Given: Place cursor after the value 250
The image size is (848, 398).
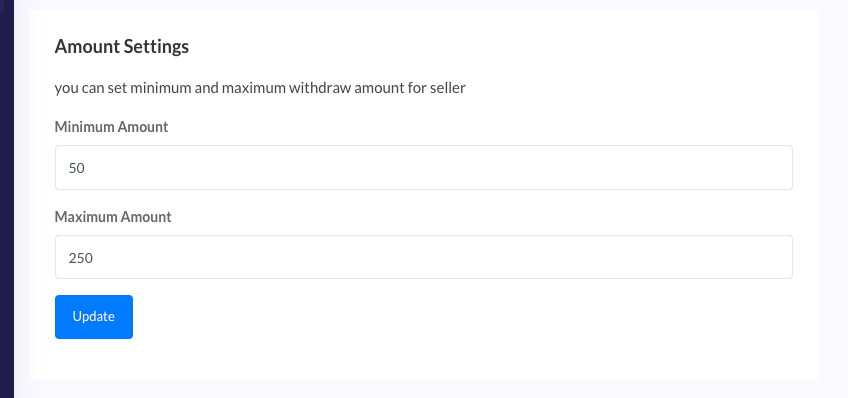Looking at the screenshot, I should click(x=95, y=258).
